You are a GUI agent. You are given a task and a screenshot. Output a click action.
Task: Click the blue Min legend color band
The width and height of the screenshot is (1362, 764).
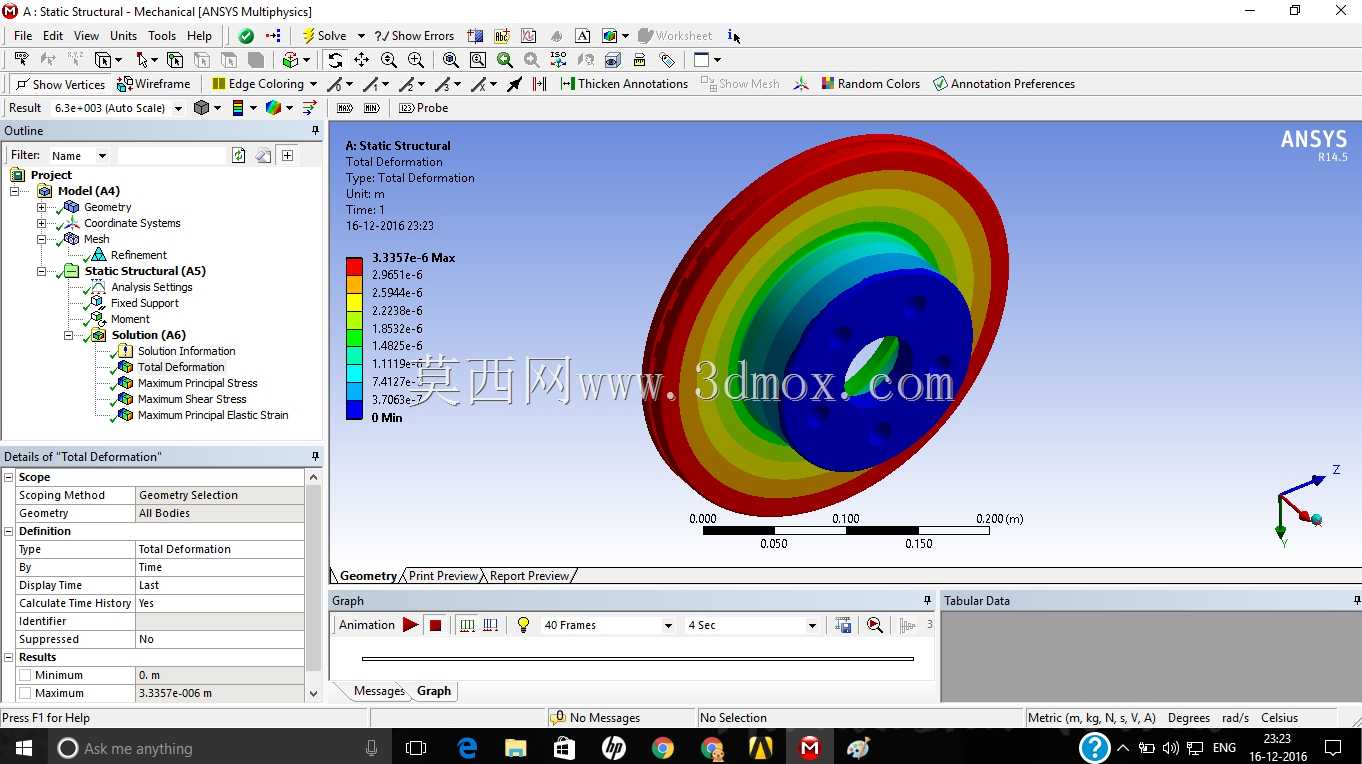(354, 409)
